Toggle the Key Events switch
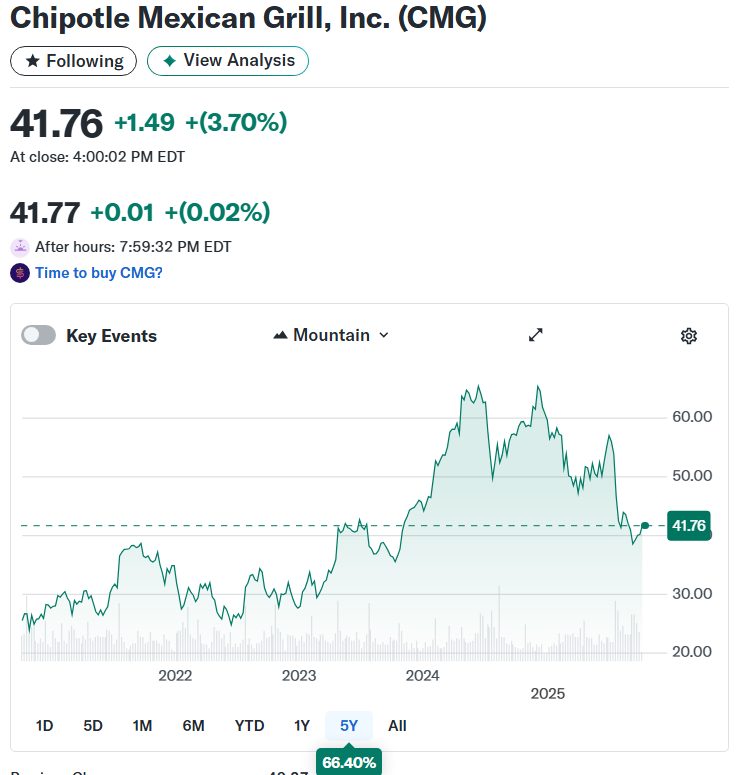736x775 pixels. point(39,335)
